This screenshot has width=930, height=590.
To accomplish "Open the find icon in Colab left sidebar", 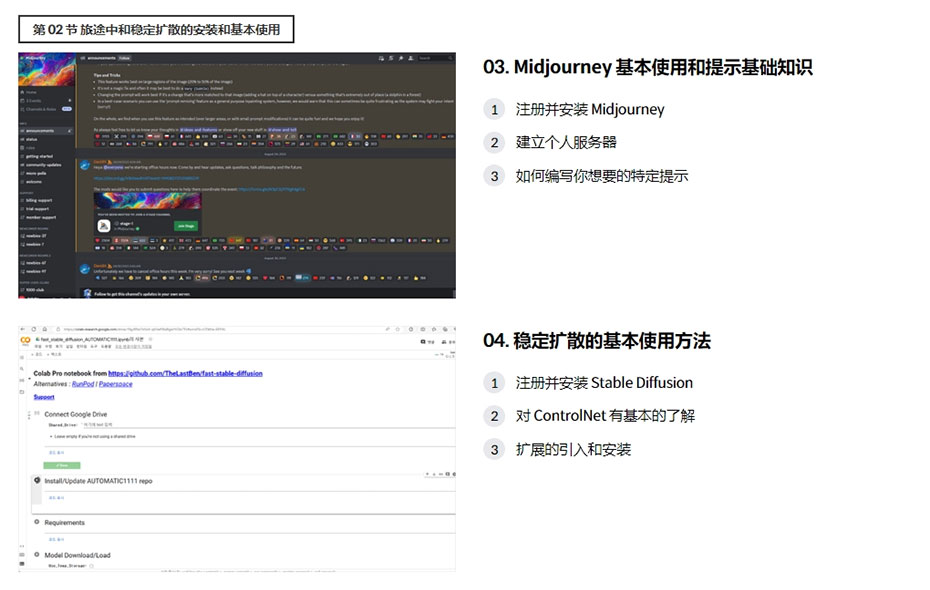I will (x=22, y=369).
